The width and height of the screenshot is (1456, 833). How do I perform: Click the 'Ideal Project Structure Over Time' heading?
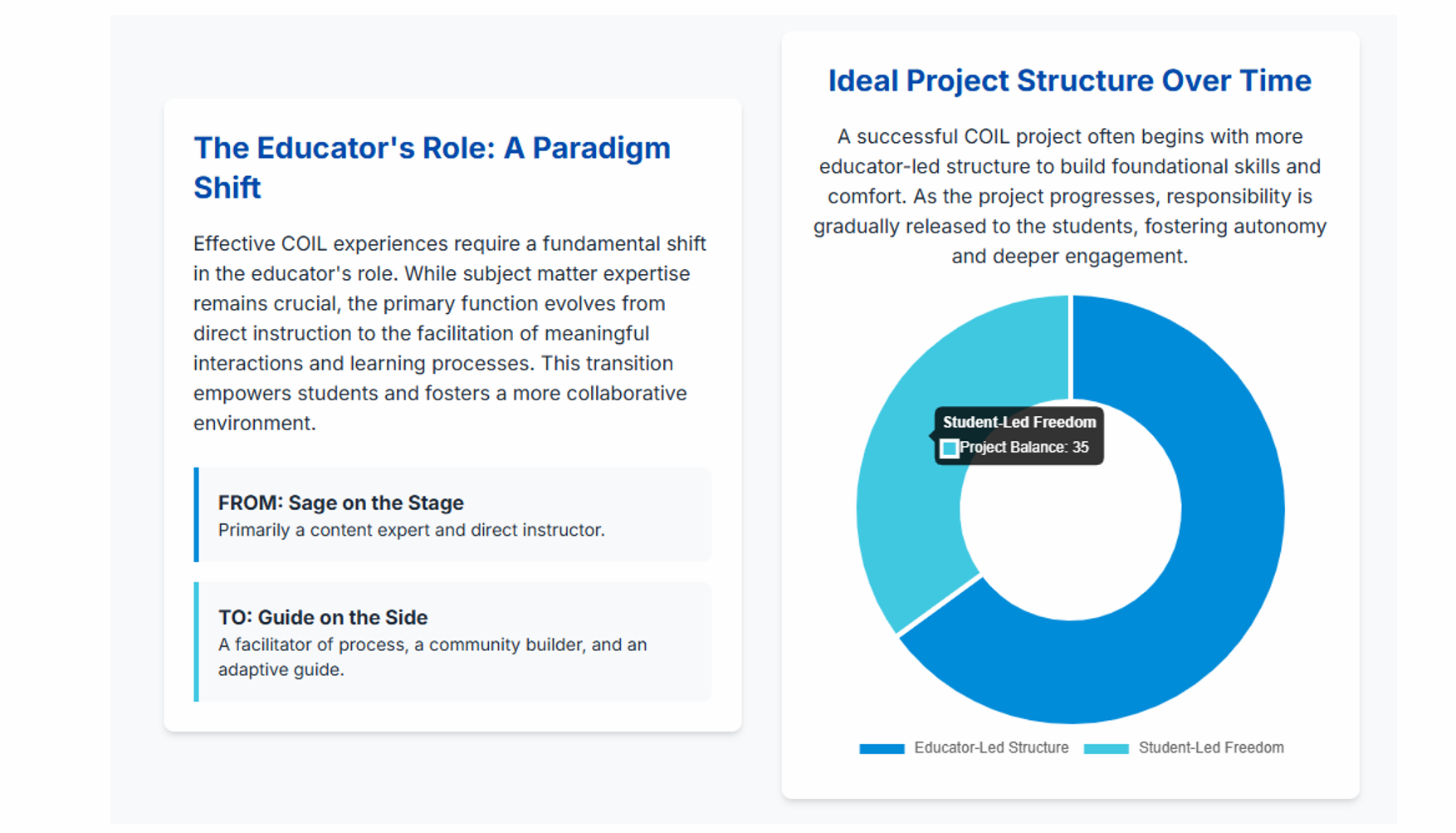point(1069,81)
